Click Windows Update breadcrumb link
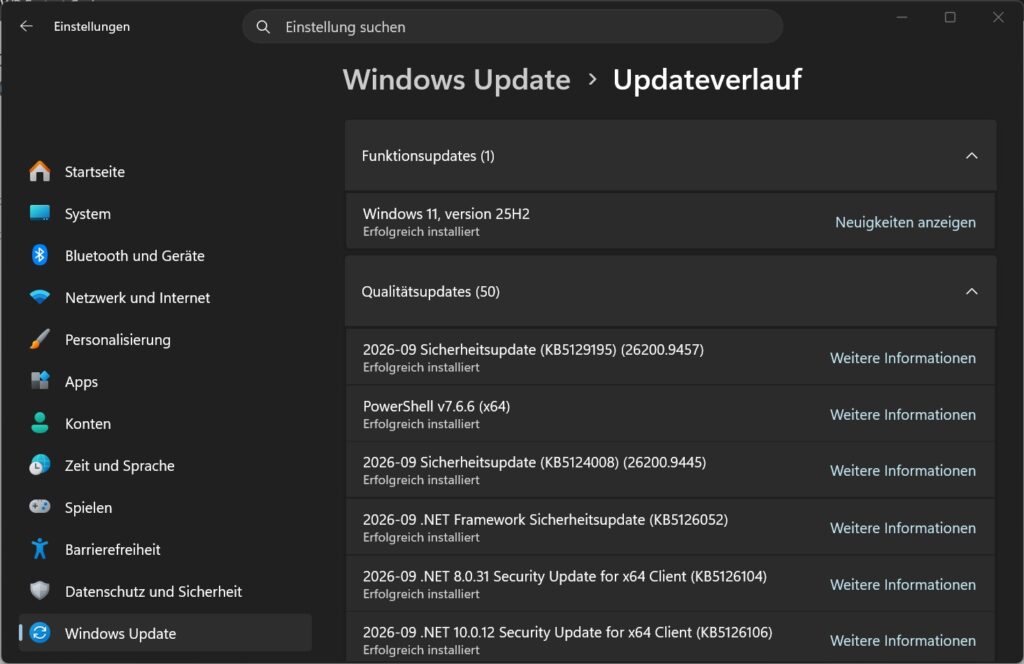The image size is (1024, 664). (456, 80)
